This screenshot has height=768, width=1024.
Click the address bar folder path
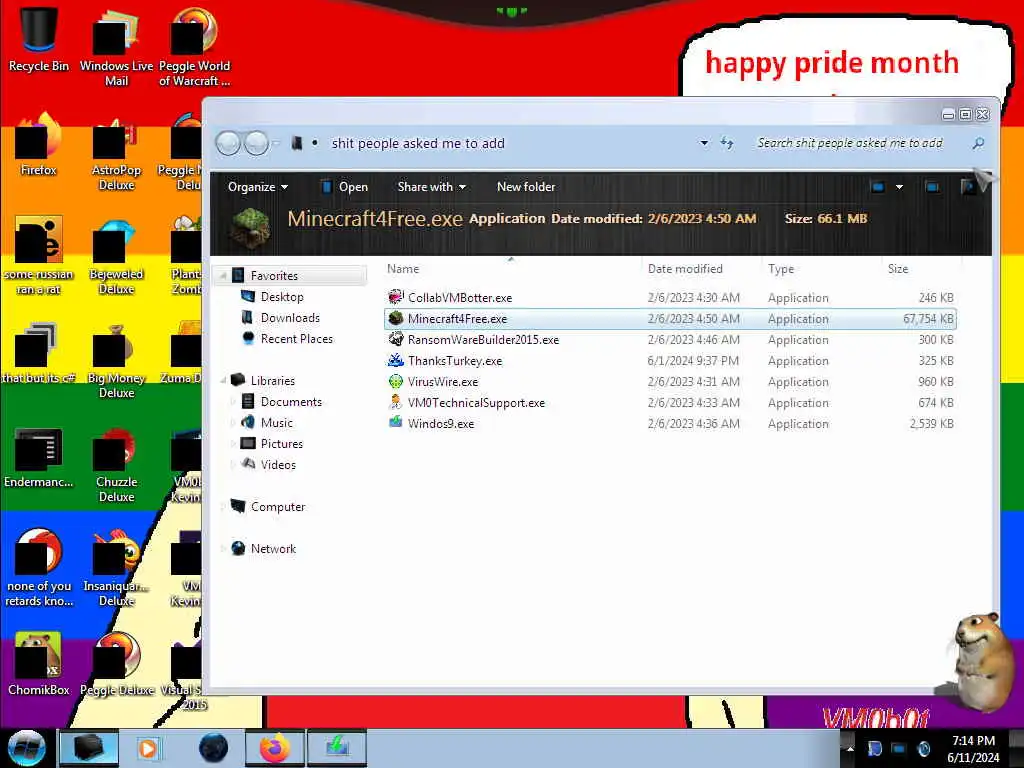point(418,143)
